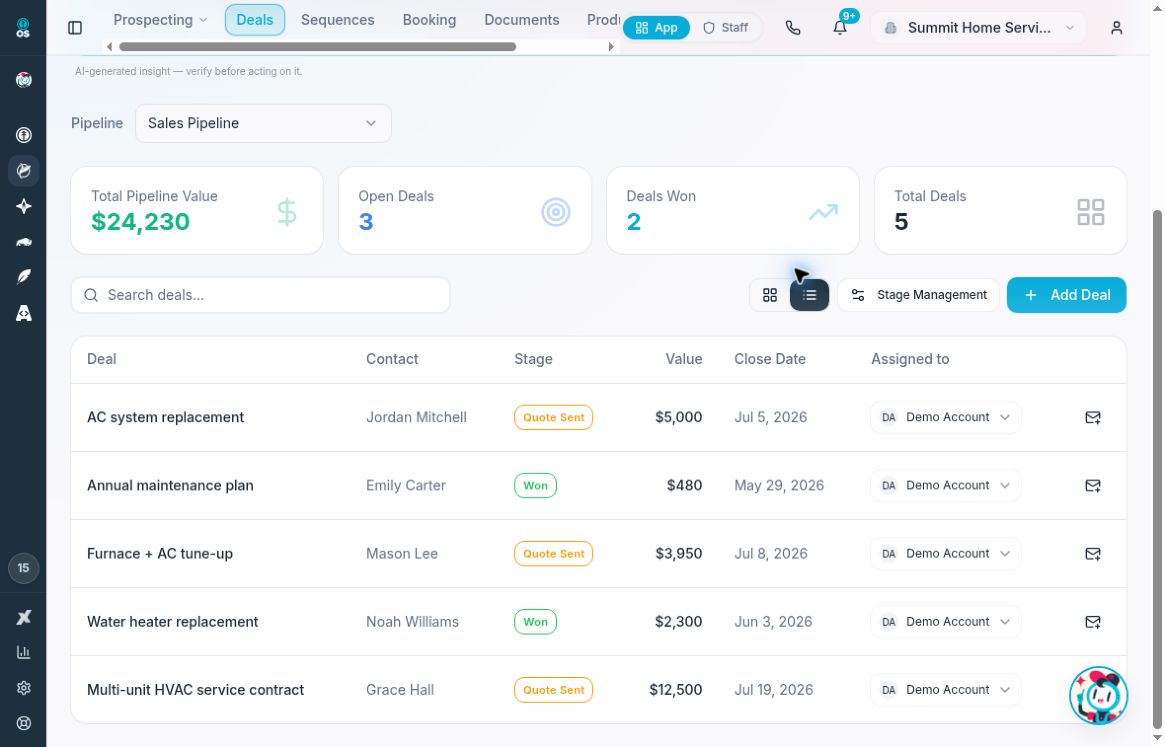Click the $12,500 value cell
Viewport: 1165px width, 747px height.
(x=675, y=690)
